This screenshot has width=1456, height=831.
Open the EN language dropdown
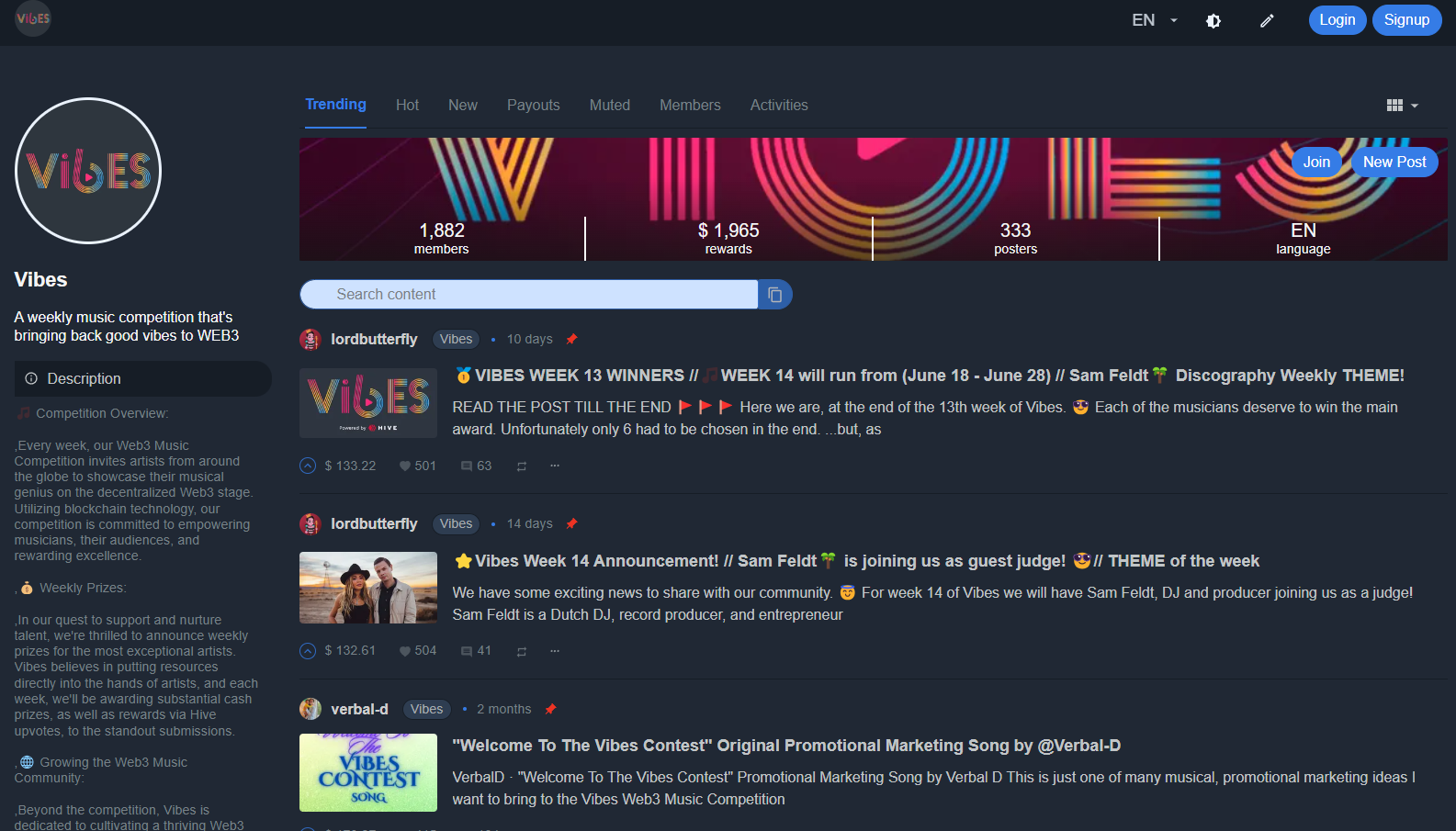coord(1155,20)
